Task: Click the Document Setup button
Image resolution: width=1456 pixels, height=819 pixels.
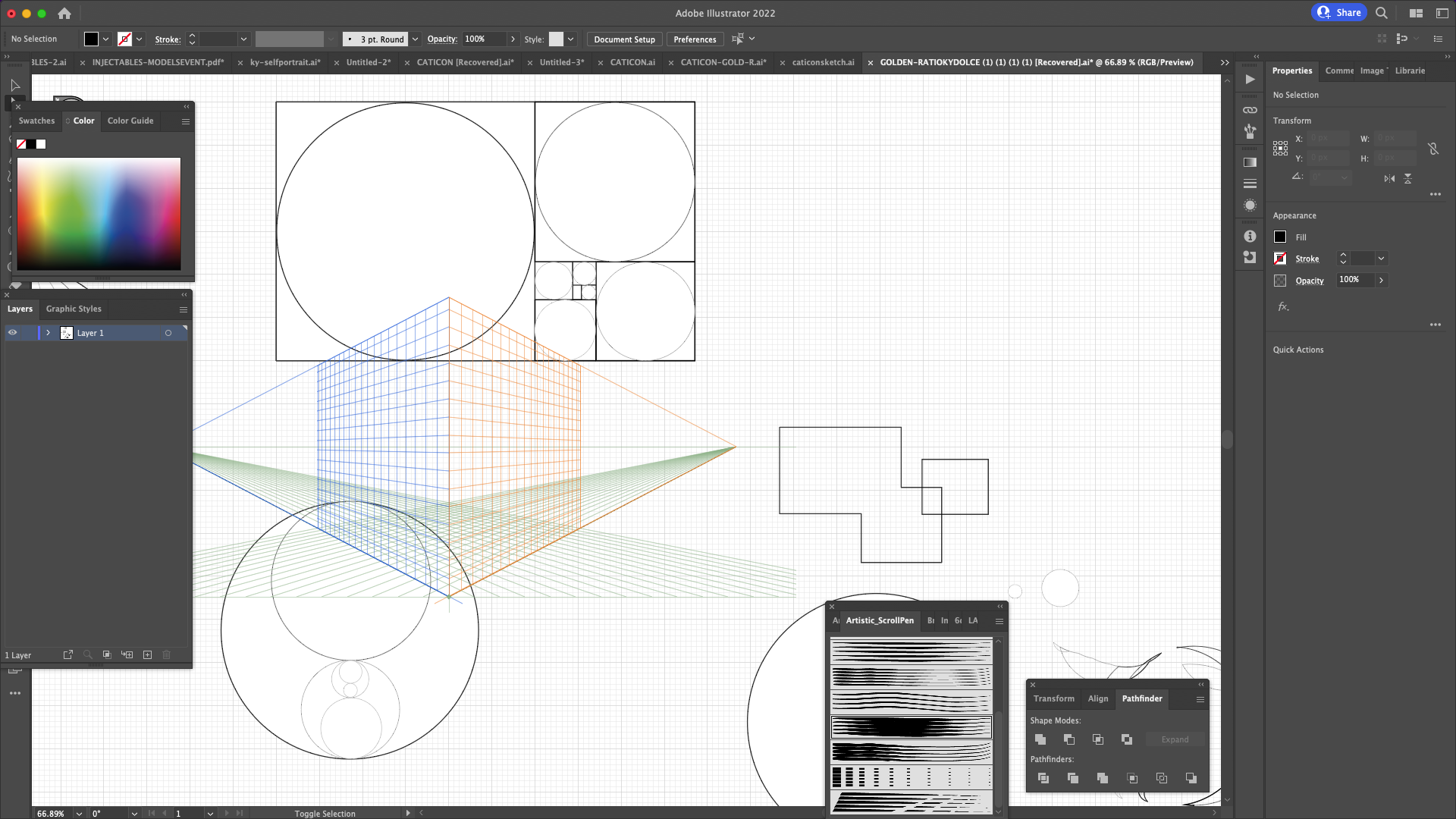Action: (x=624, y=39)
